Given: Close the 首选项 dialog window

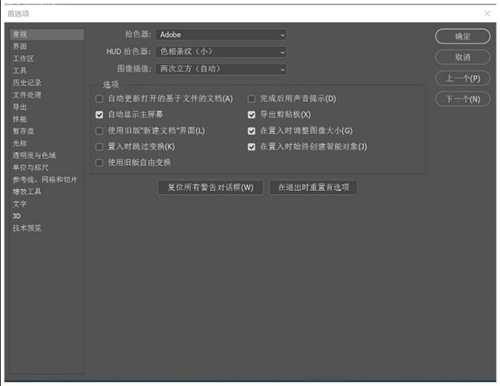Looking at the screenshot, I should tap(487, 13).
